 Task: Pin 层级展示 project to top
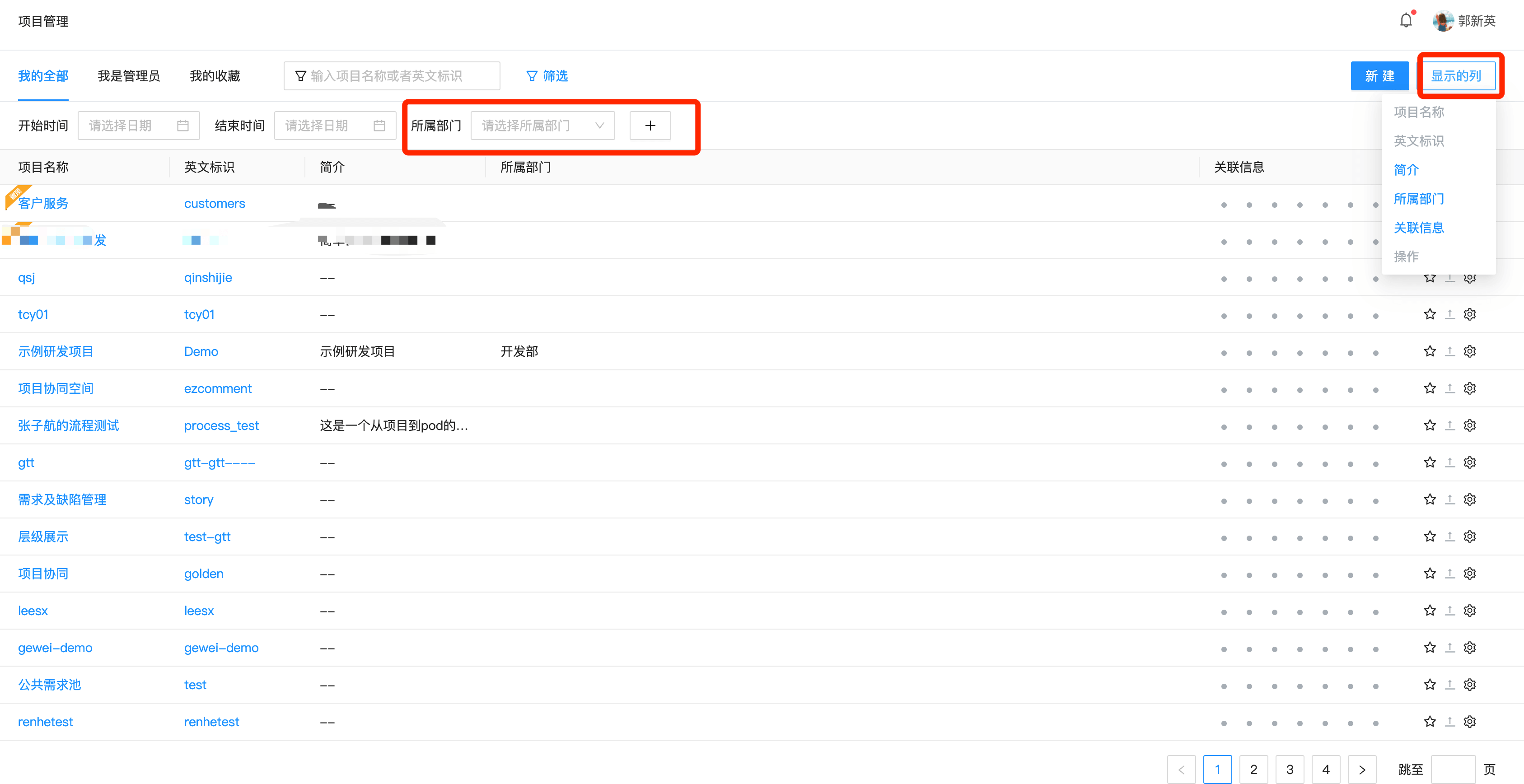pos(1449,537)
